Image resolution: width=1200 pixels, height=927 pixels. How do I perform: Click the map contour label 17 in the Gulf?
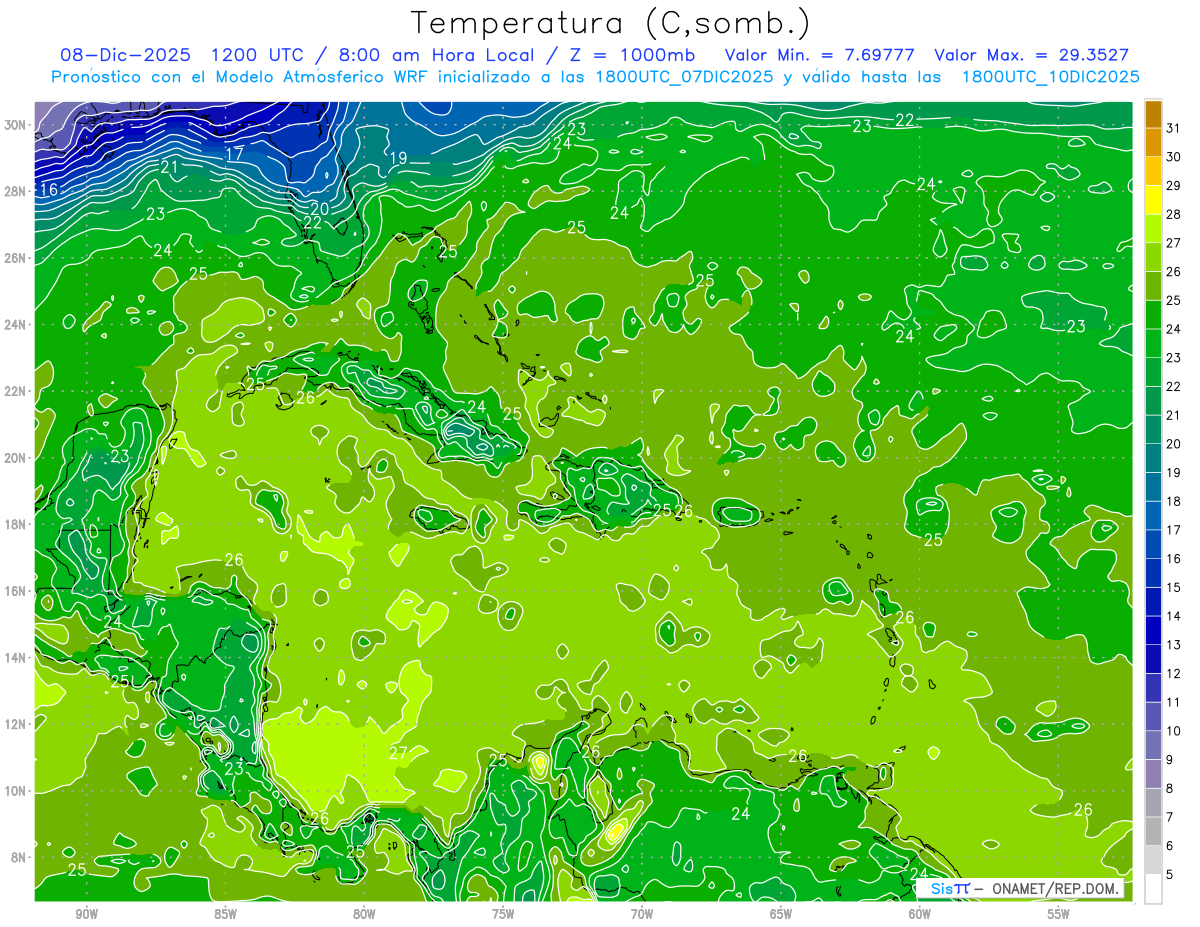(234, 154)
